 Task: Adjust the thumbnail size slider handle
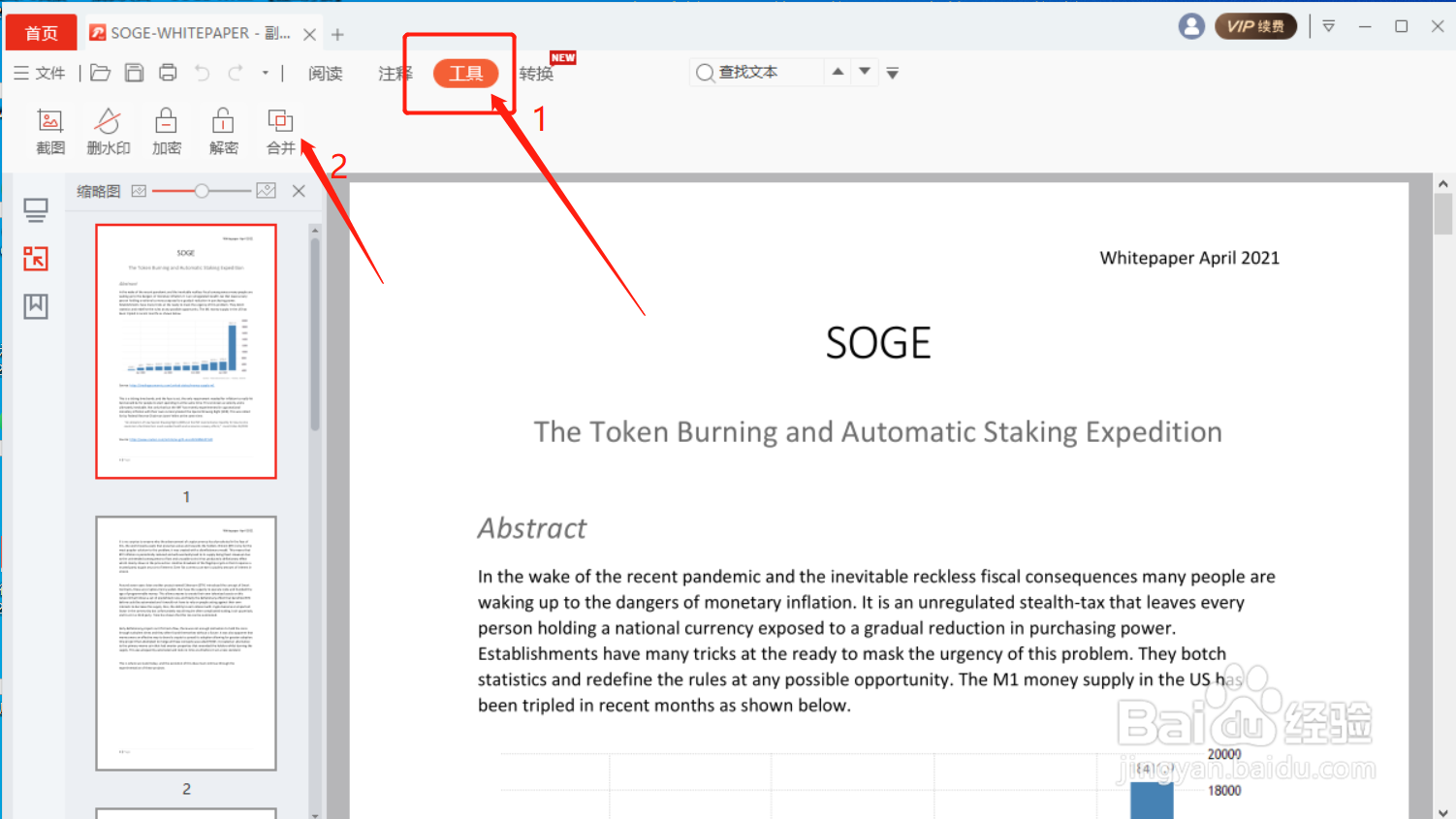coord(202,191)
